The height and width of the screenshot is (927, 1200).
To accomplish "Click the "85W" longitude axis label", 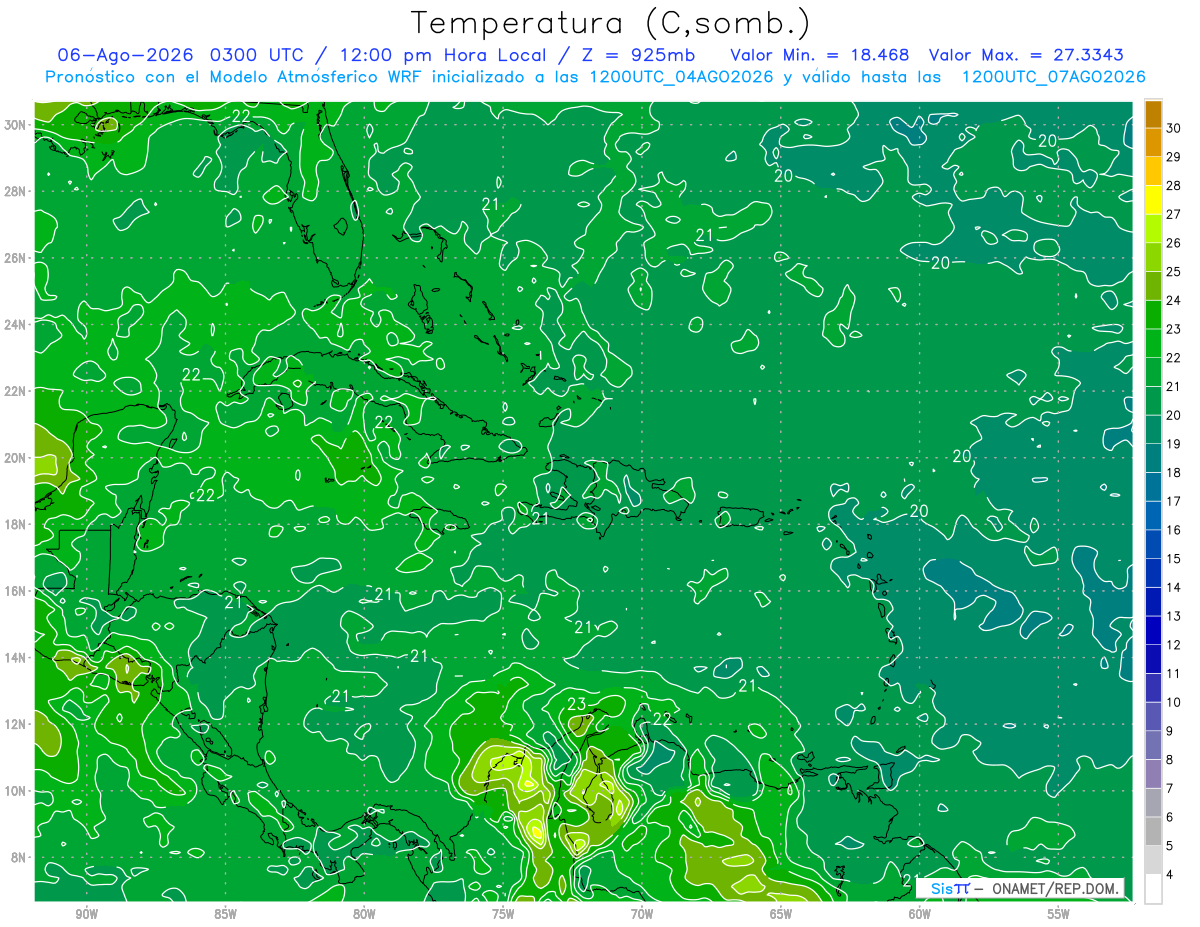I will pos(225,913).
